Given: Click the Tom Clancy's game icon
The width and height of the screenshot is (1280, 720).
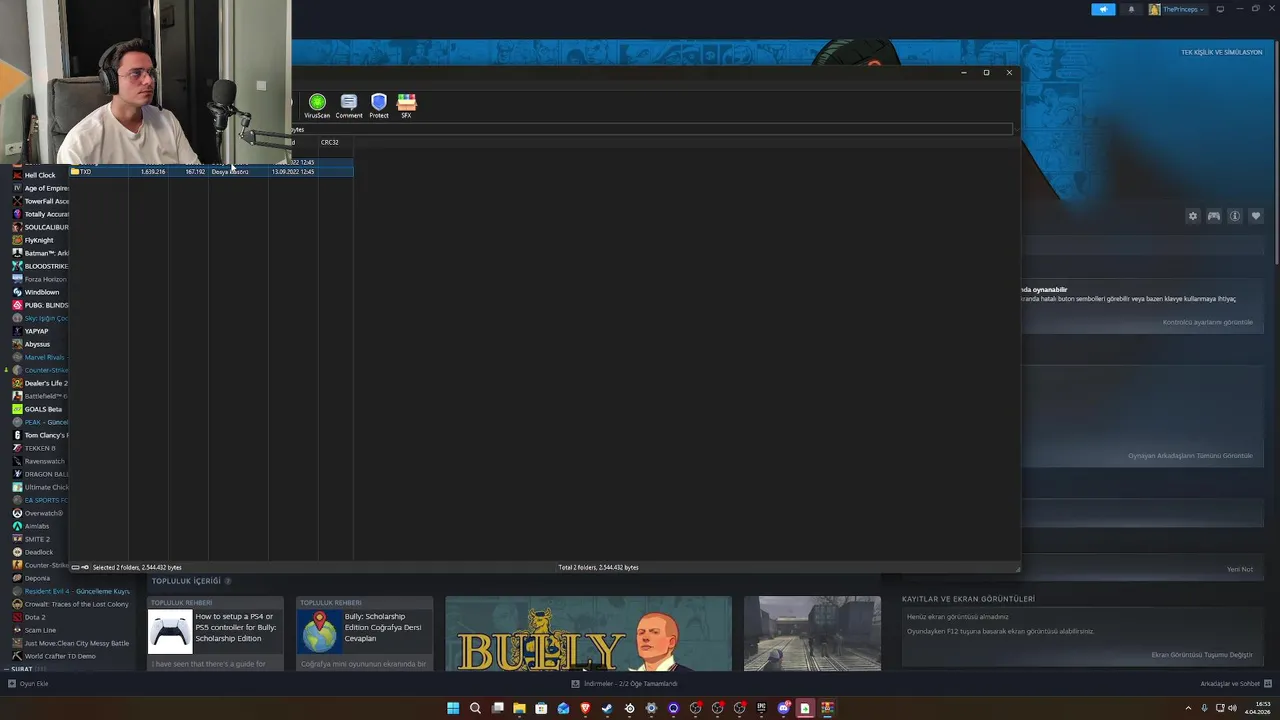Looking at the screenshot, I should 17,435.
